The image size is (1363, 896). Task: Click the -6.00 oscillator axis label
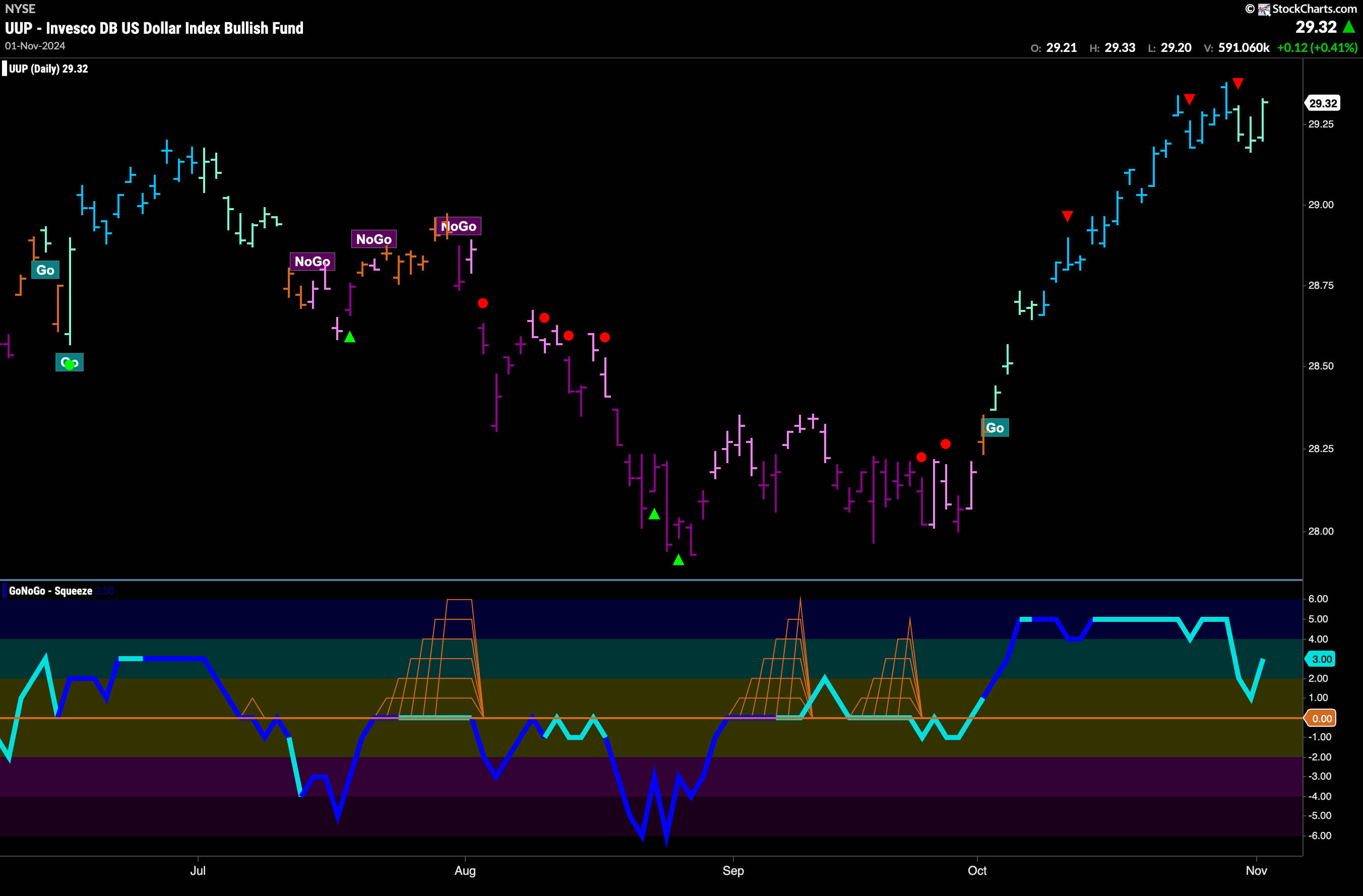pyautogui.click(x=1320, y=836)
